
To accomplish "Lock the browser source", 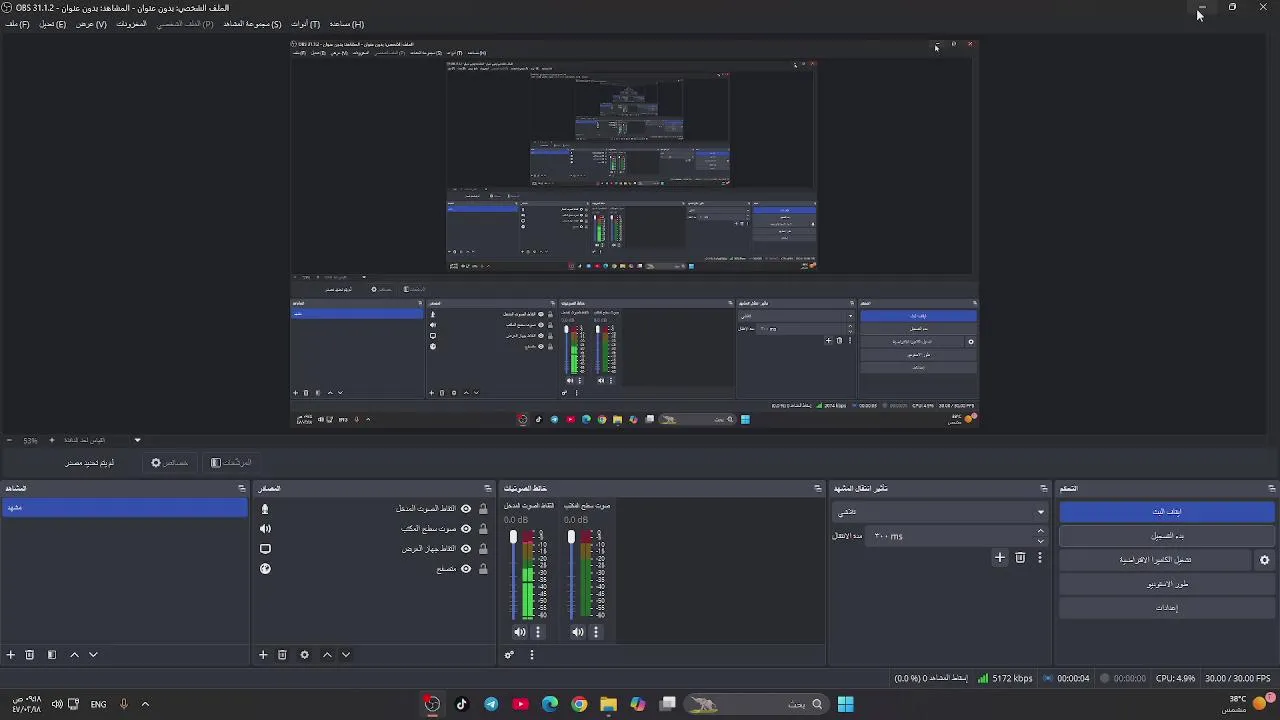I will pyautogui.click(x=483, y=569).
